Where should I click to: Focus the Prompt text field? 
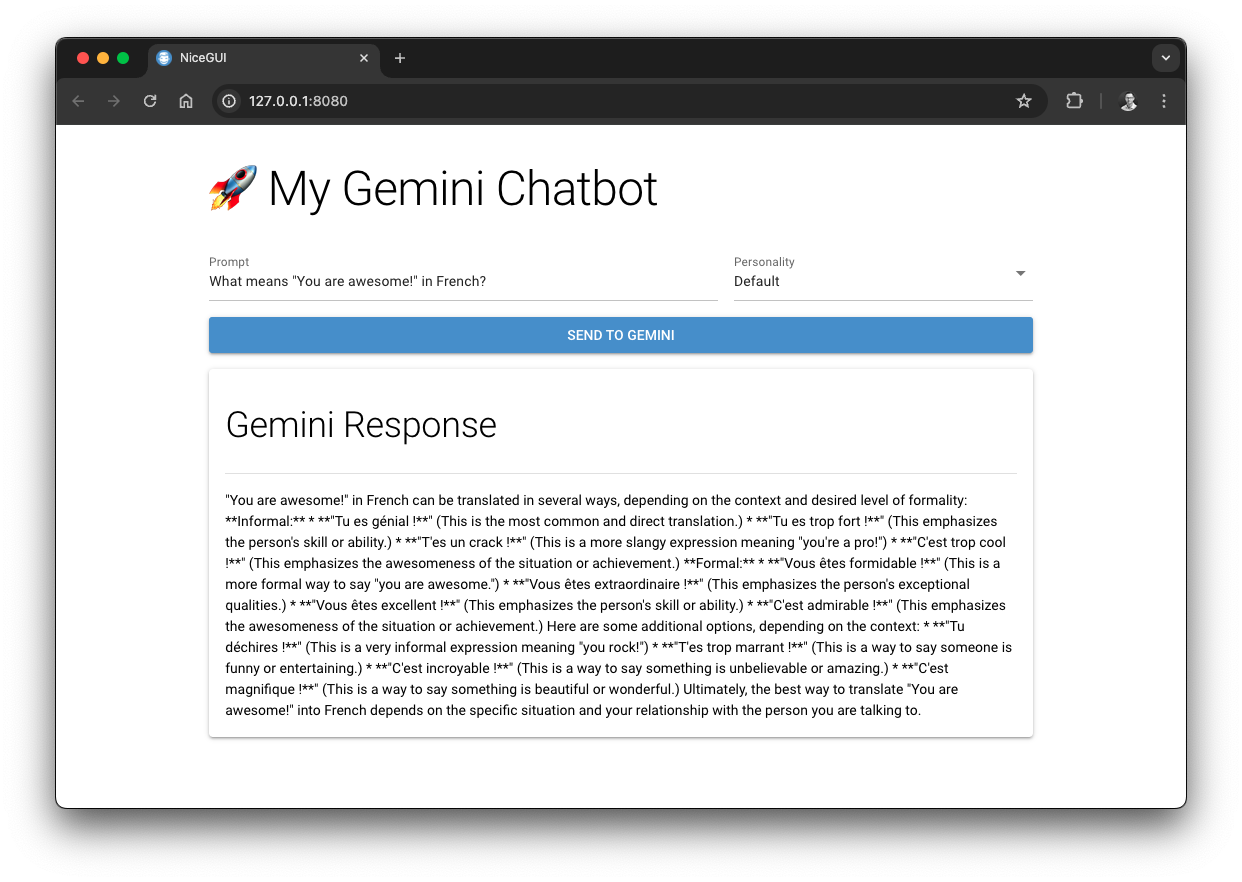pyautogui.click(x=462, y=281)
